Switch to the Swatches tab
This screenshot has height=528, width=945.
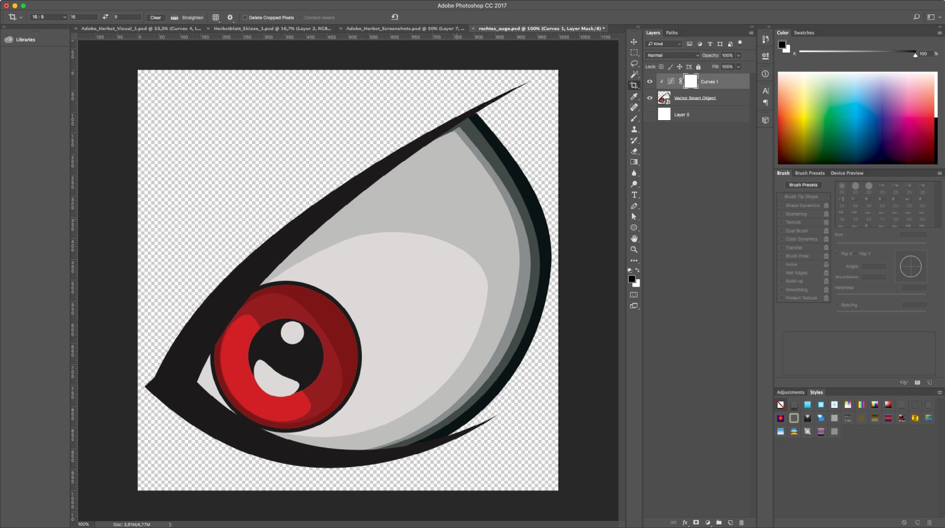(x=804, y=32)
